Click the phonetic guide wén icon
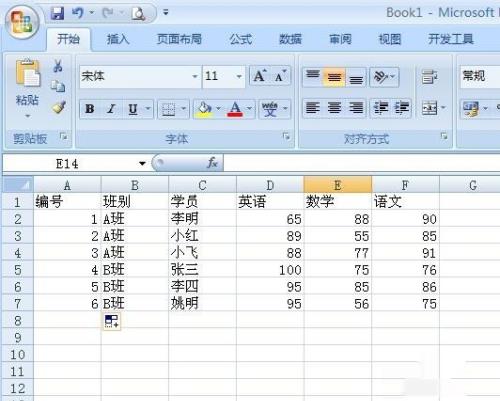 (270, 109)
